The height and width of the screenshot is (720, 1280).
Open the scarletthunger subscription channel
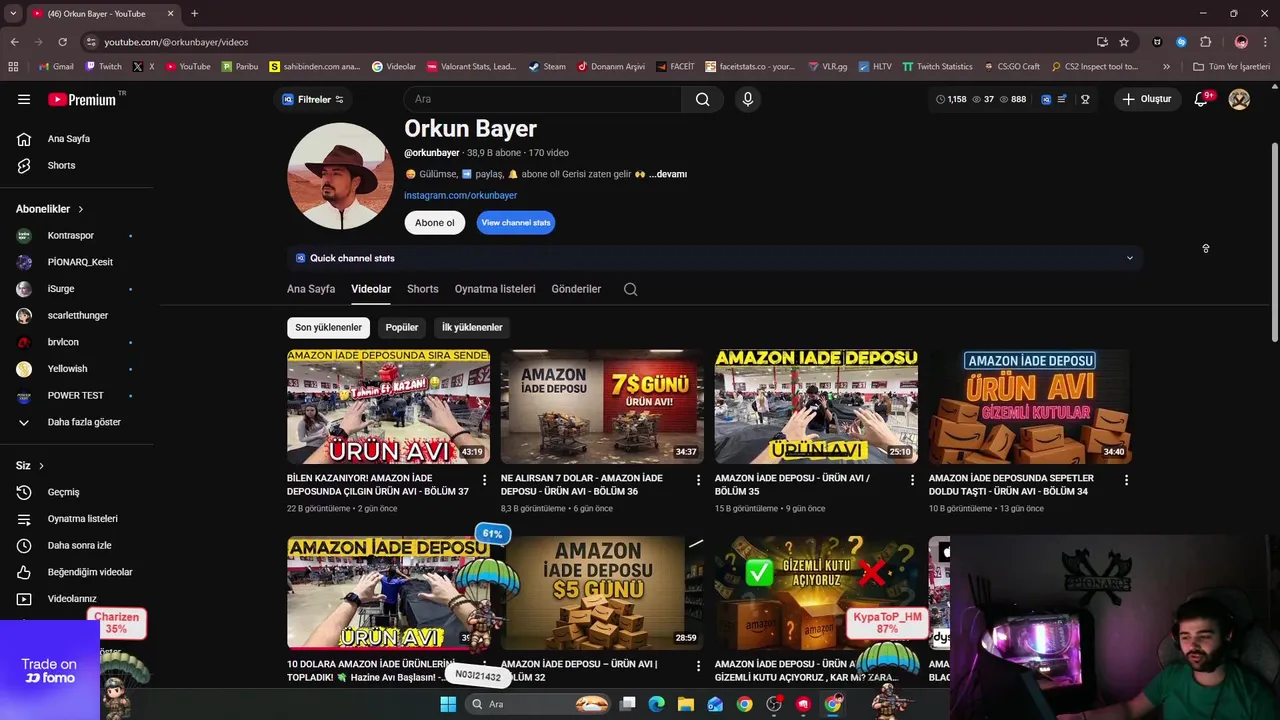[x=78, y=315]
